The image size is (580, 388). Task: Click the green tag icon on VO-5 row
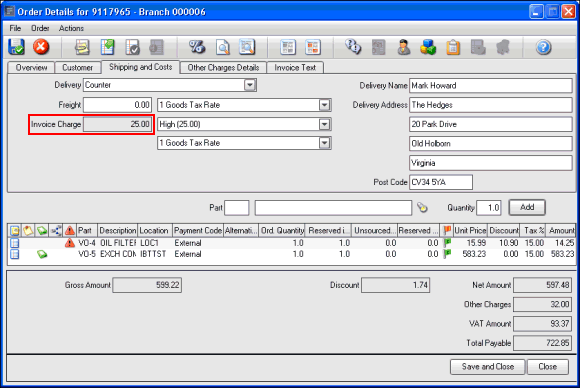42,254
